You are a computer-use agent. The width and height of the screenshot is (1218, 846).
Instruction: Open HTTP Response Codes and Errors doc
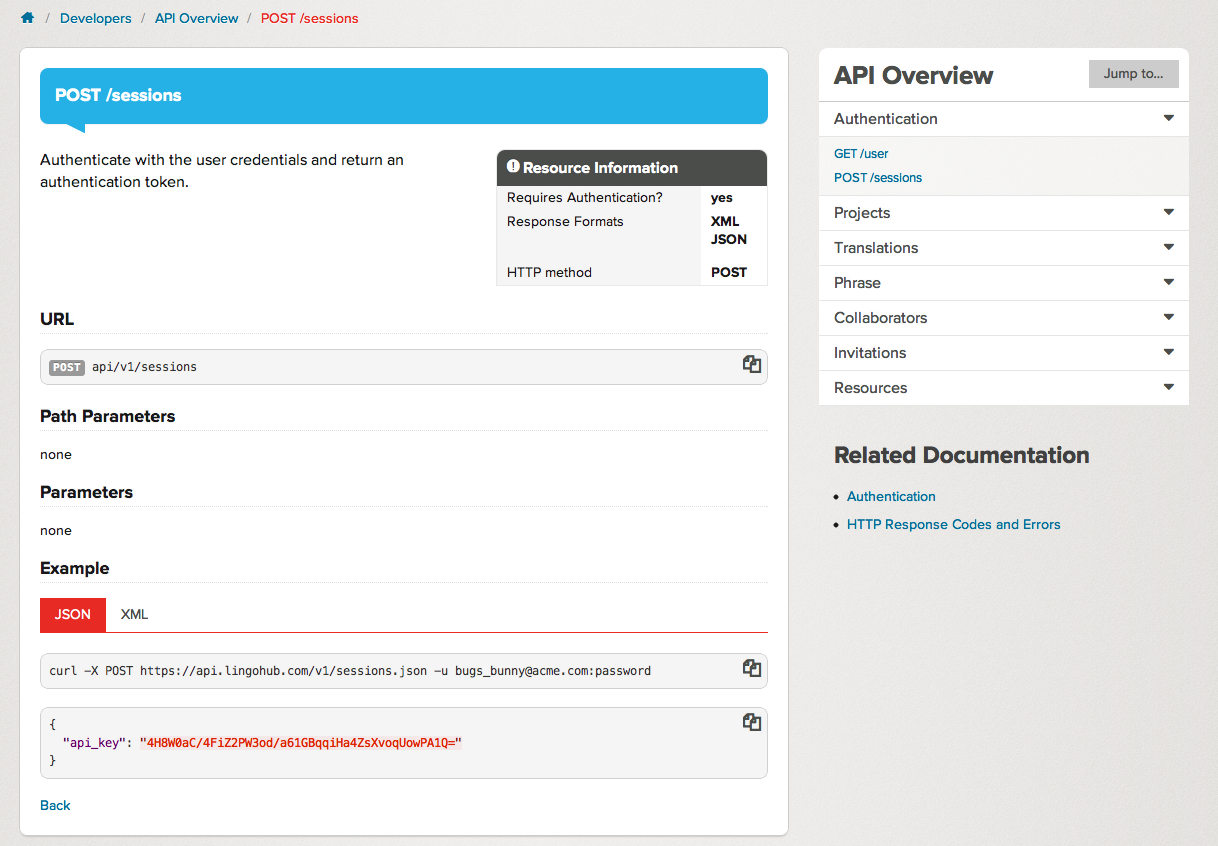pyautogui.click(x=953, y=524)
